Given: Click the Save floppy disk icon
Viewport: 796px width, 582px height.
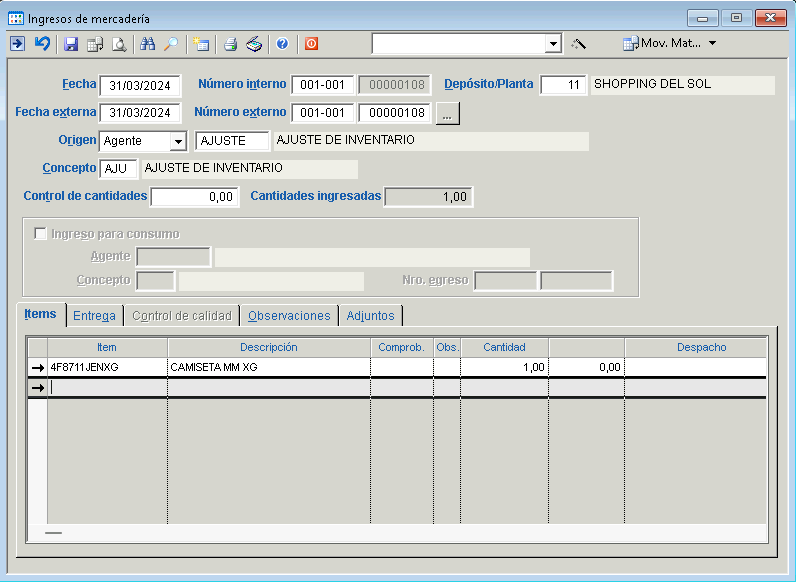Looking at the screenshot, I should (71, 44).
